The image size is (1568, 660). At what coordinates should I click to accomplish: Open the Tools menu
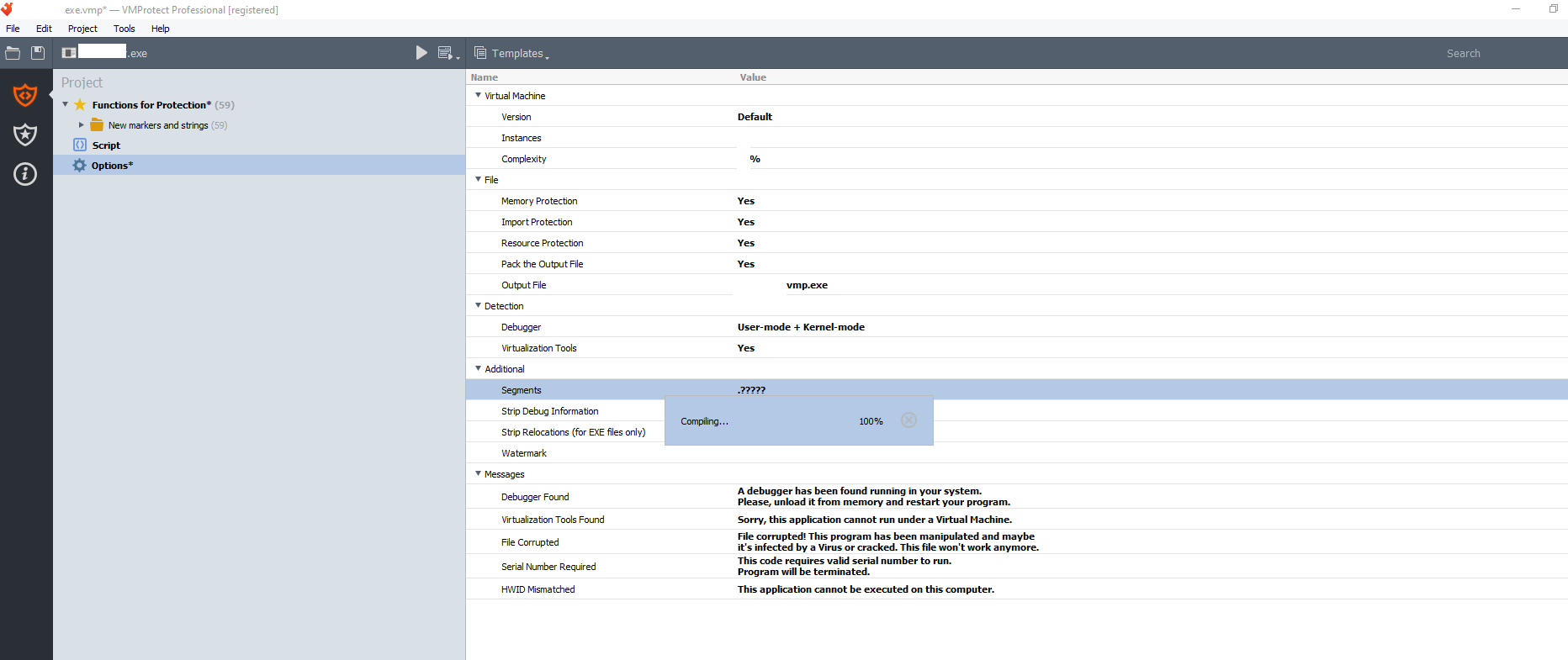click(x=124, y=29)
